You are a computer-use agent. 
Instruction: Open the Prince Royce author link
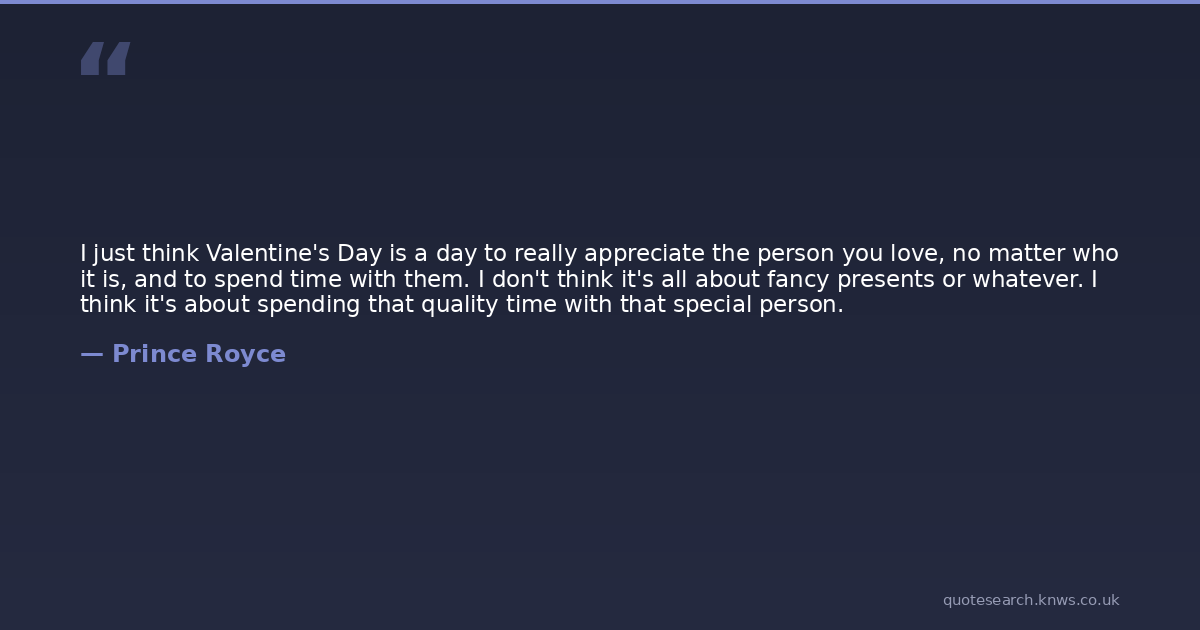point(198,354)
